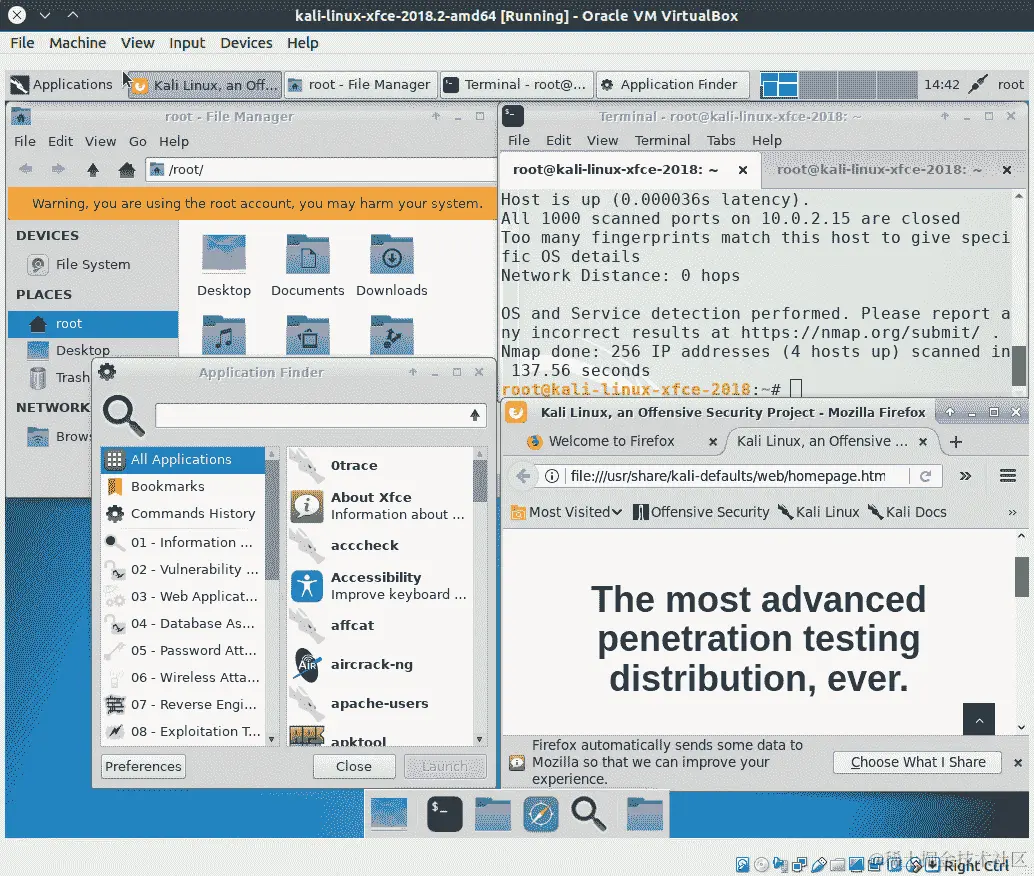1034x876 pixels.
Task: Select Commands History category
Action: [x=183, y=514]
